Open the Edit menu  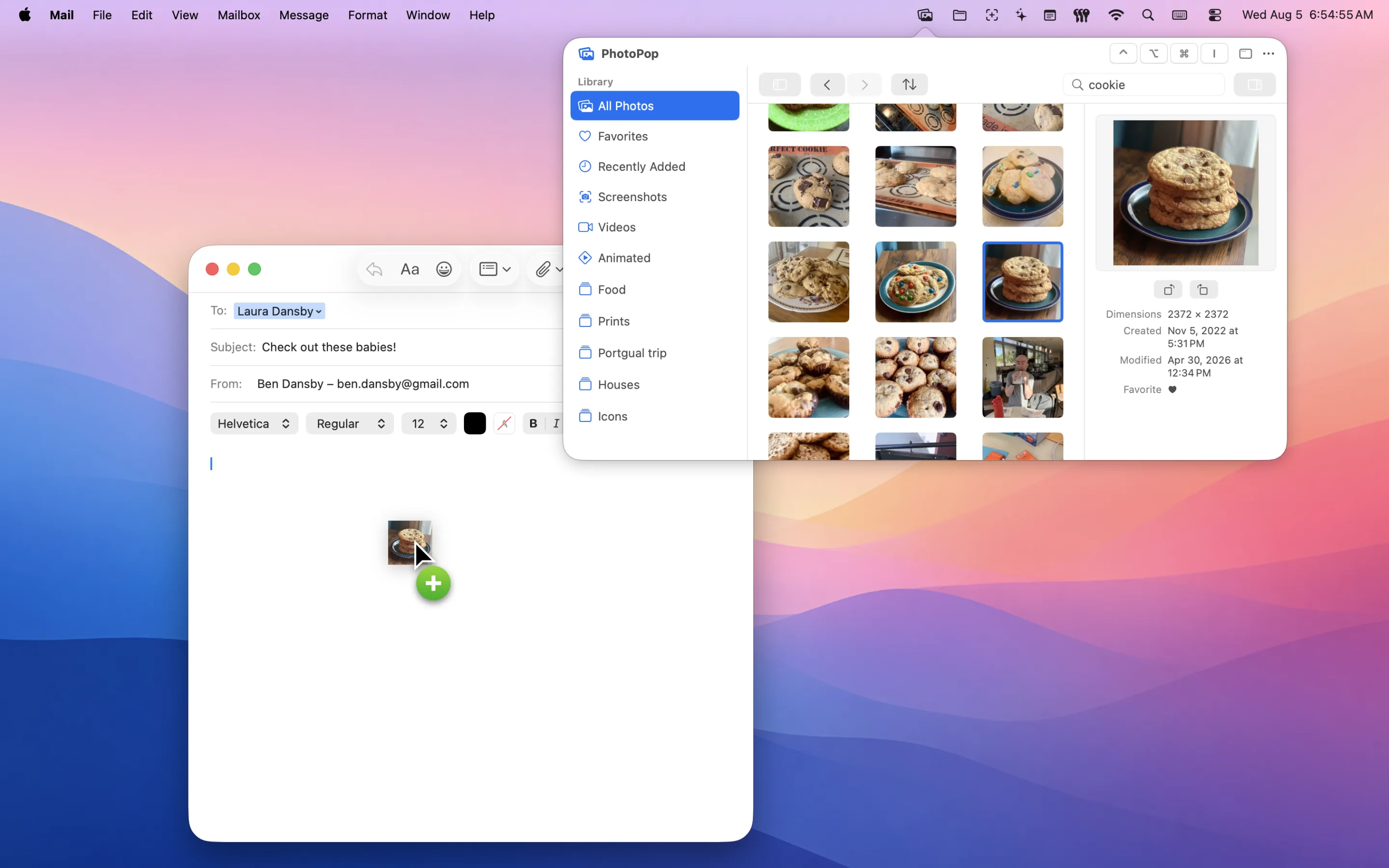pyautogui.click(x=141, y=15)
